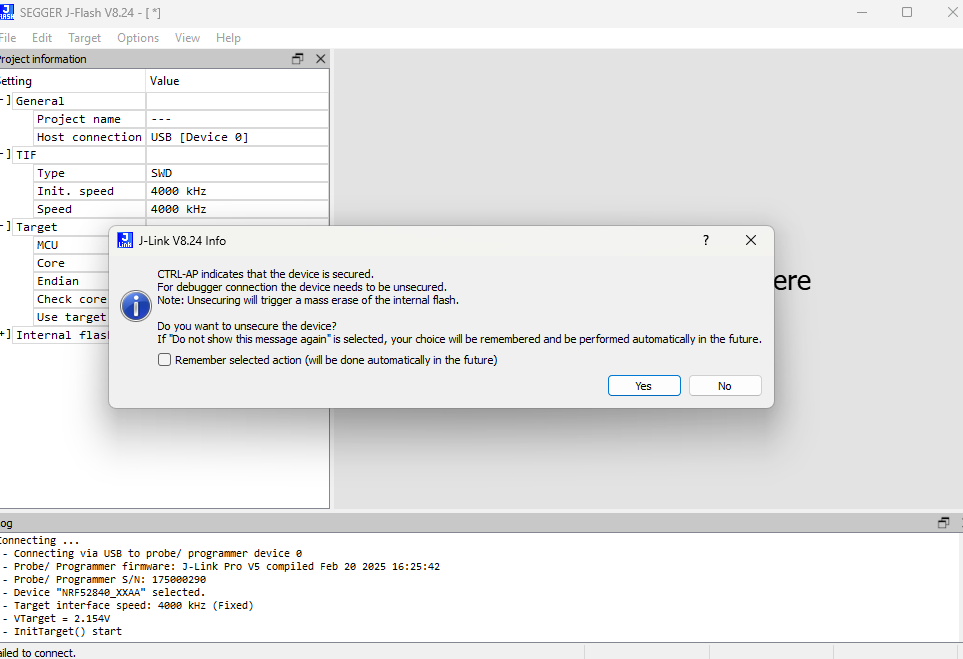Maximize the J-Flash window
The height and width of the screenshot is (659, 963).
906,12
